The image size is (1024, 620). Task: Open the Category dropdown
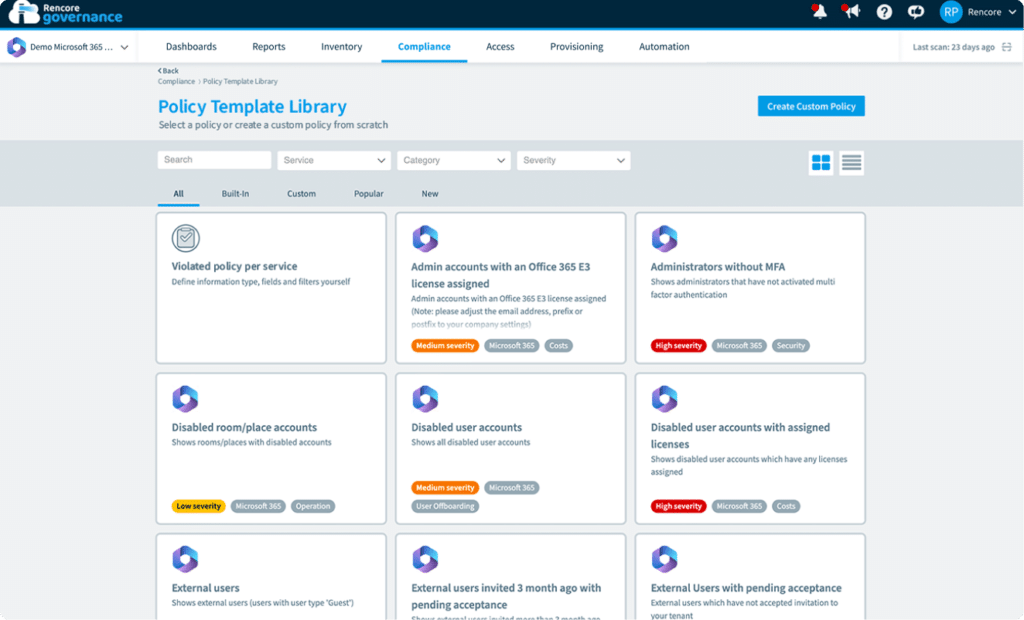453,160
